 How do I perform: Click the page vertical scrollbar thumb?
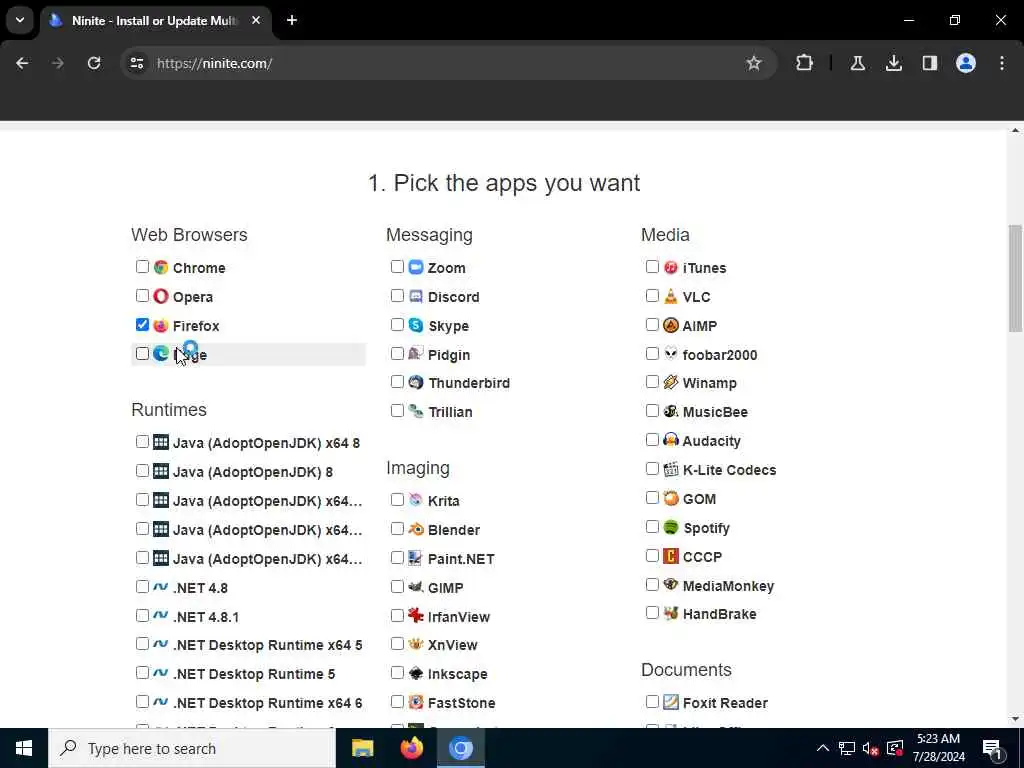(1015, 278)
